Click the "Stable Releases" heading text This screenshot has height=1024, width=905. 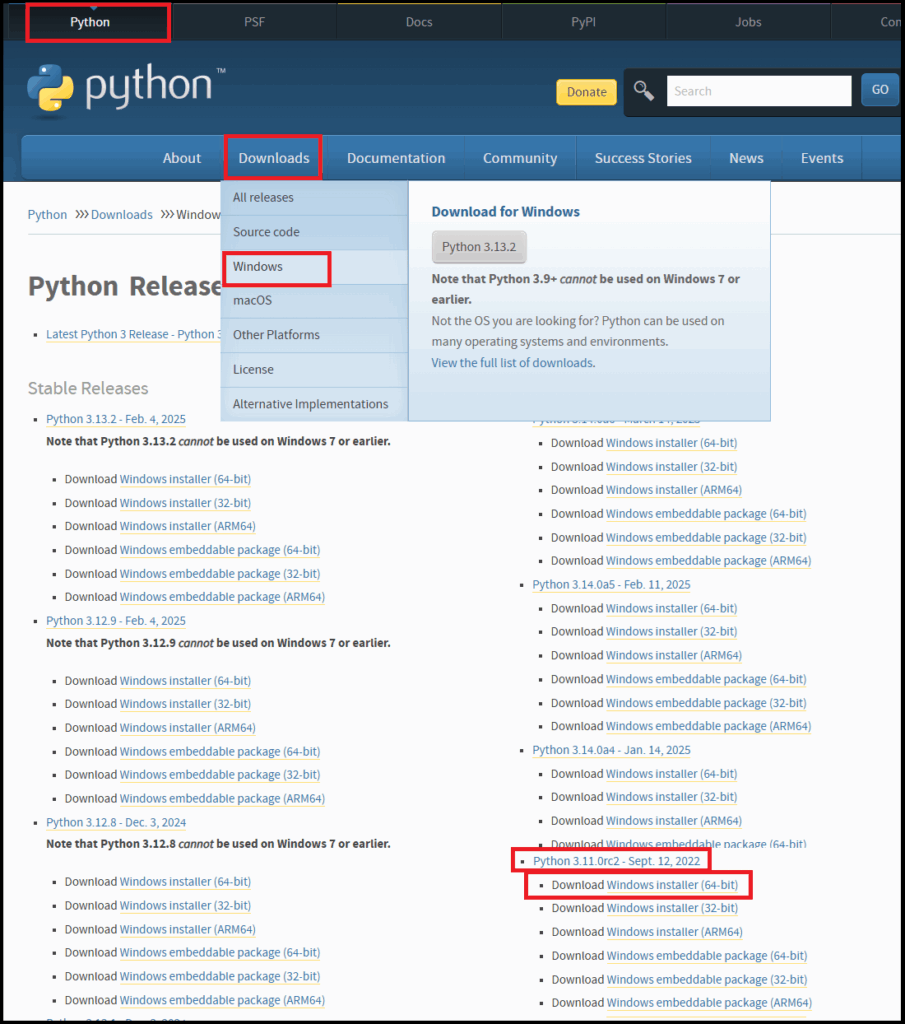point(88,389)
